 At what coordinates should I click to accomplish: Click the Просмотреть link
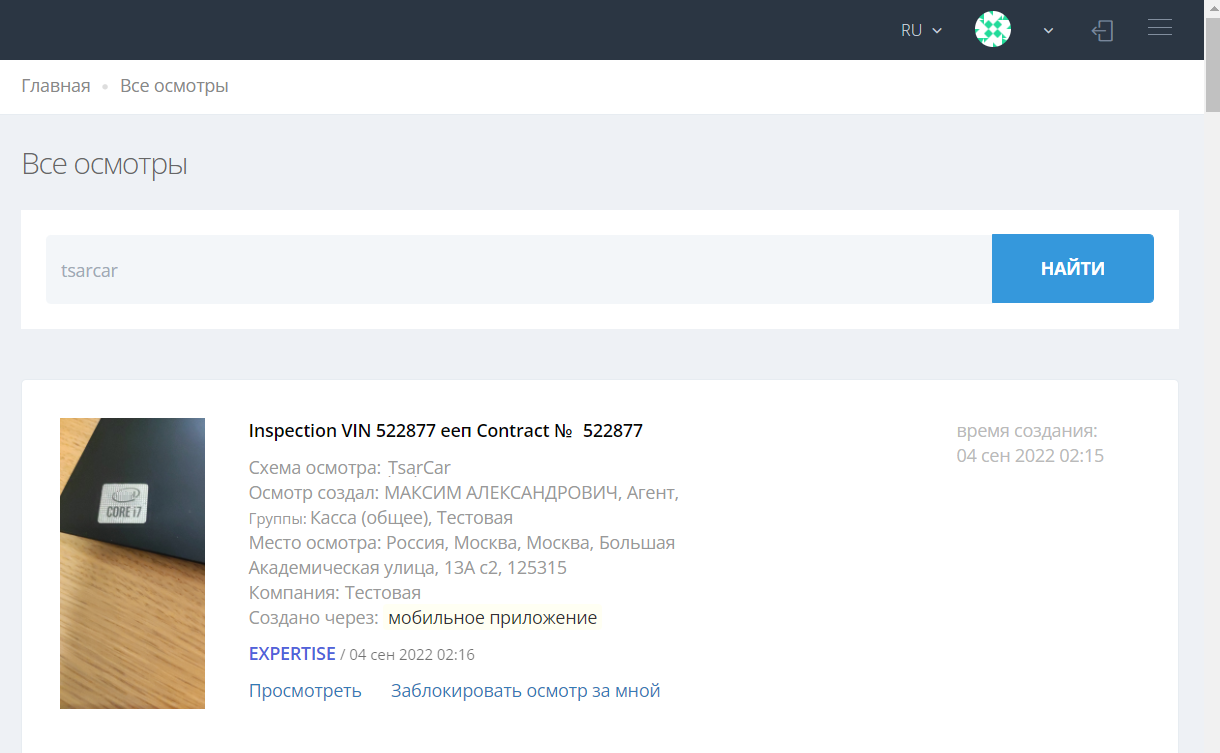[x=305, y=691]
